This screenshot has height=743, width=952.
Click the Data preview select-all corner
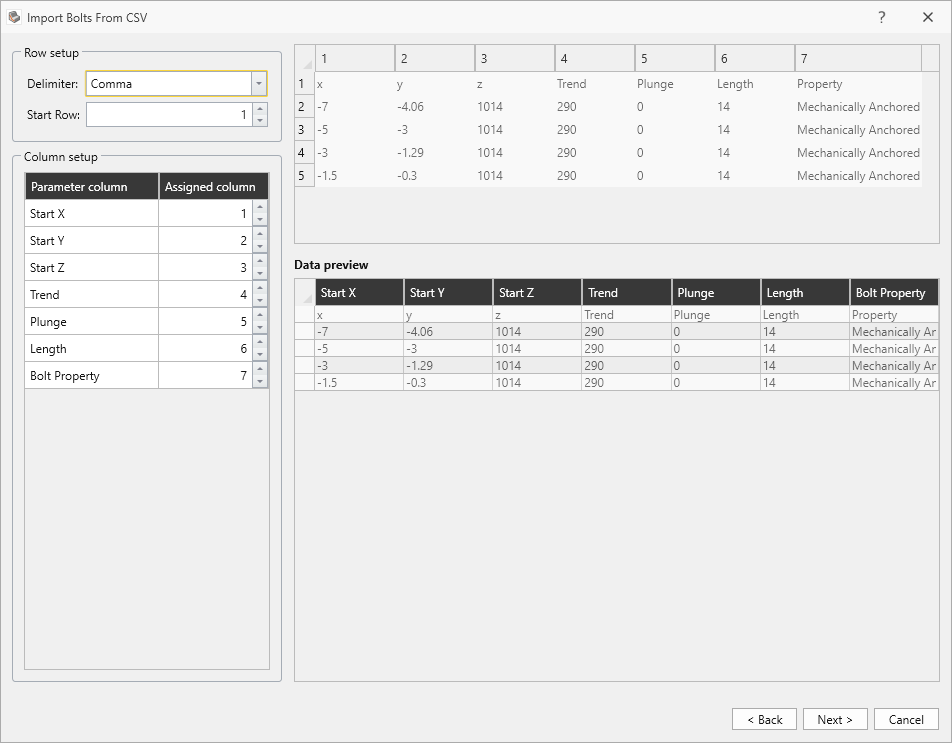(305, 292)
